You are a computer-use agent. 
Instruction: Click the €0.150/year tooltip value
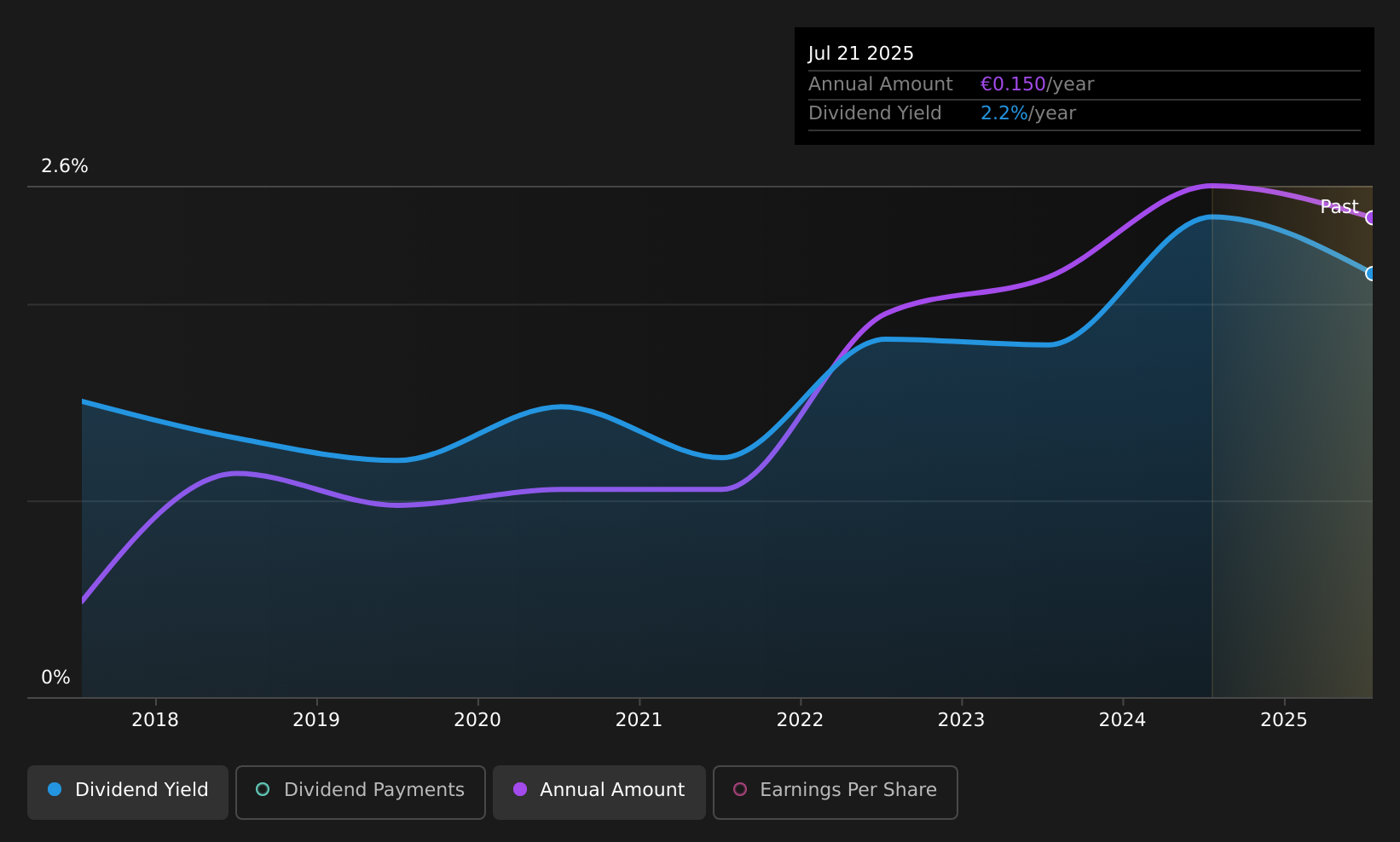(1037, 84)
